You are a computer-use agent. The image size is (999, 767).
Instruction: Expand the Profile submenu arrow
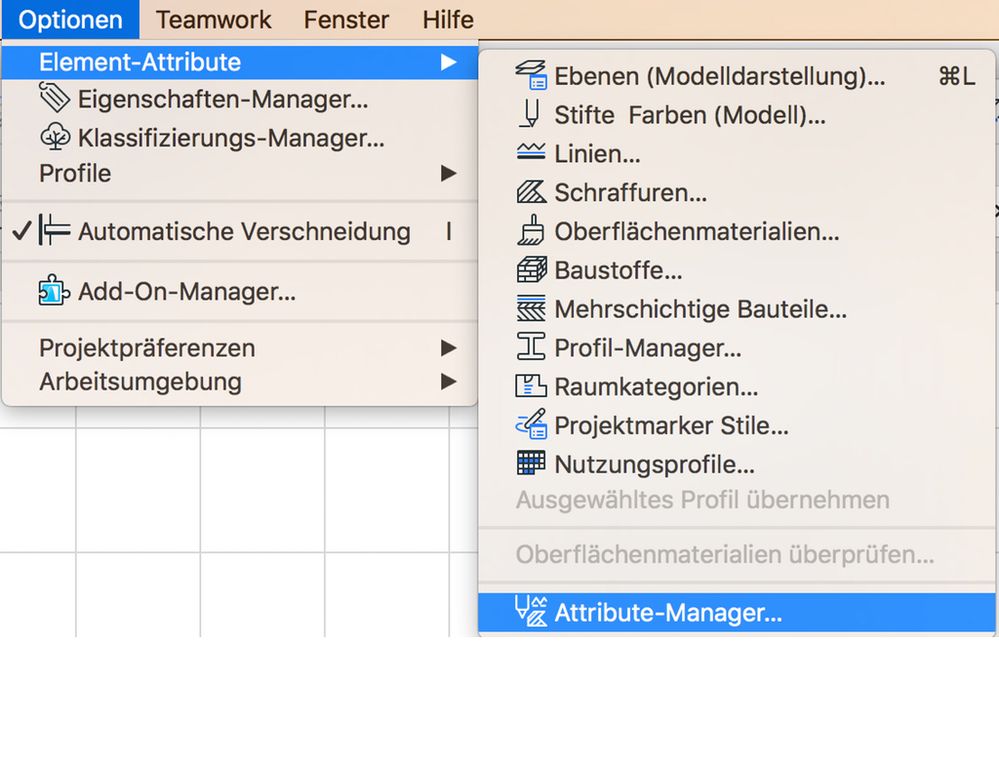[448, 173]
